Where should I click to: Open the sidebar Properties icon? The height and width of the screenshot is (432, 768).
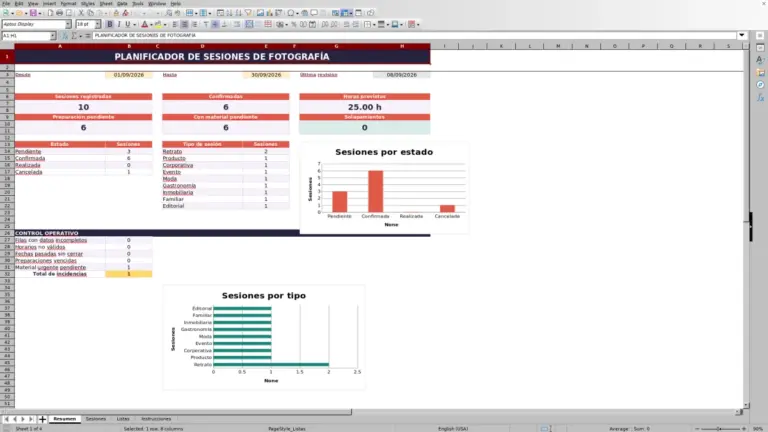[x=760, y=48]
